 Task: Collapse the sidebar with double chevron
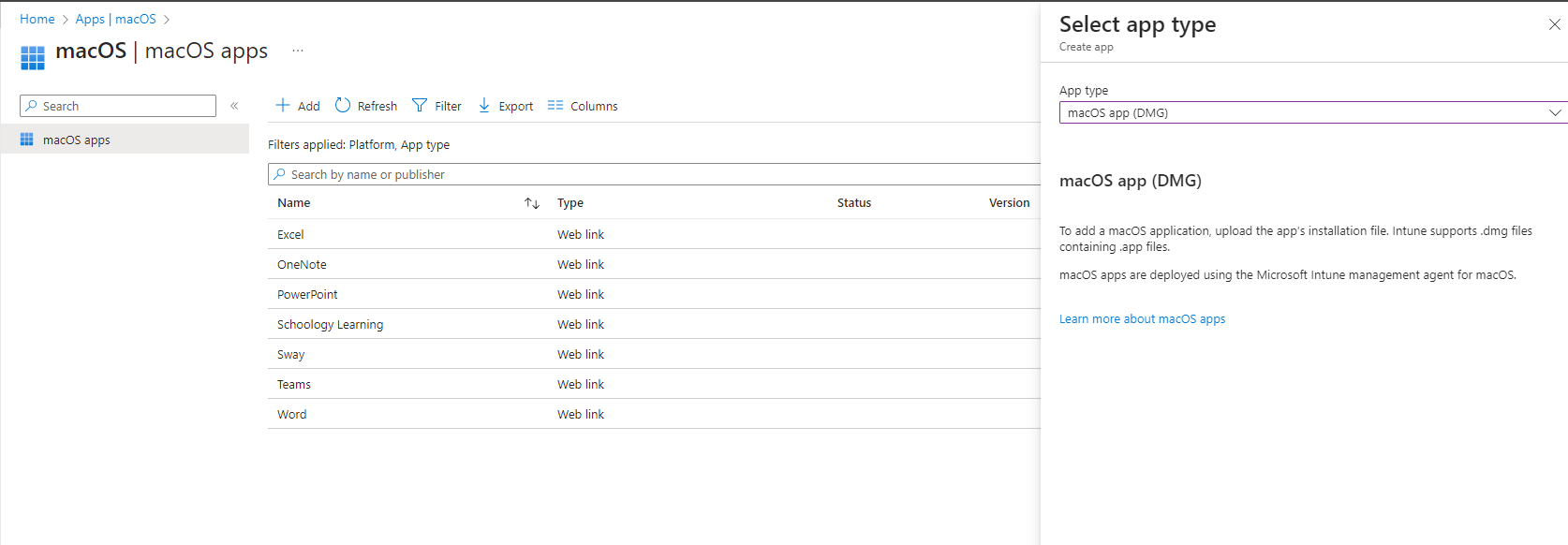click(234, 106)
